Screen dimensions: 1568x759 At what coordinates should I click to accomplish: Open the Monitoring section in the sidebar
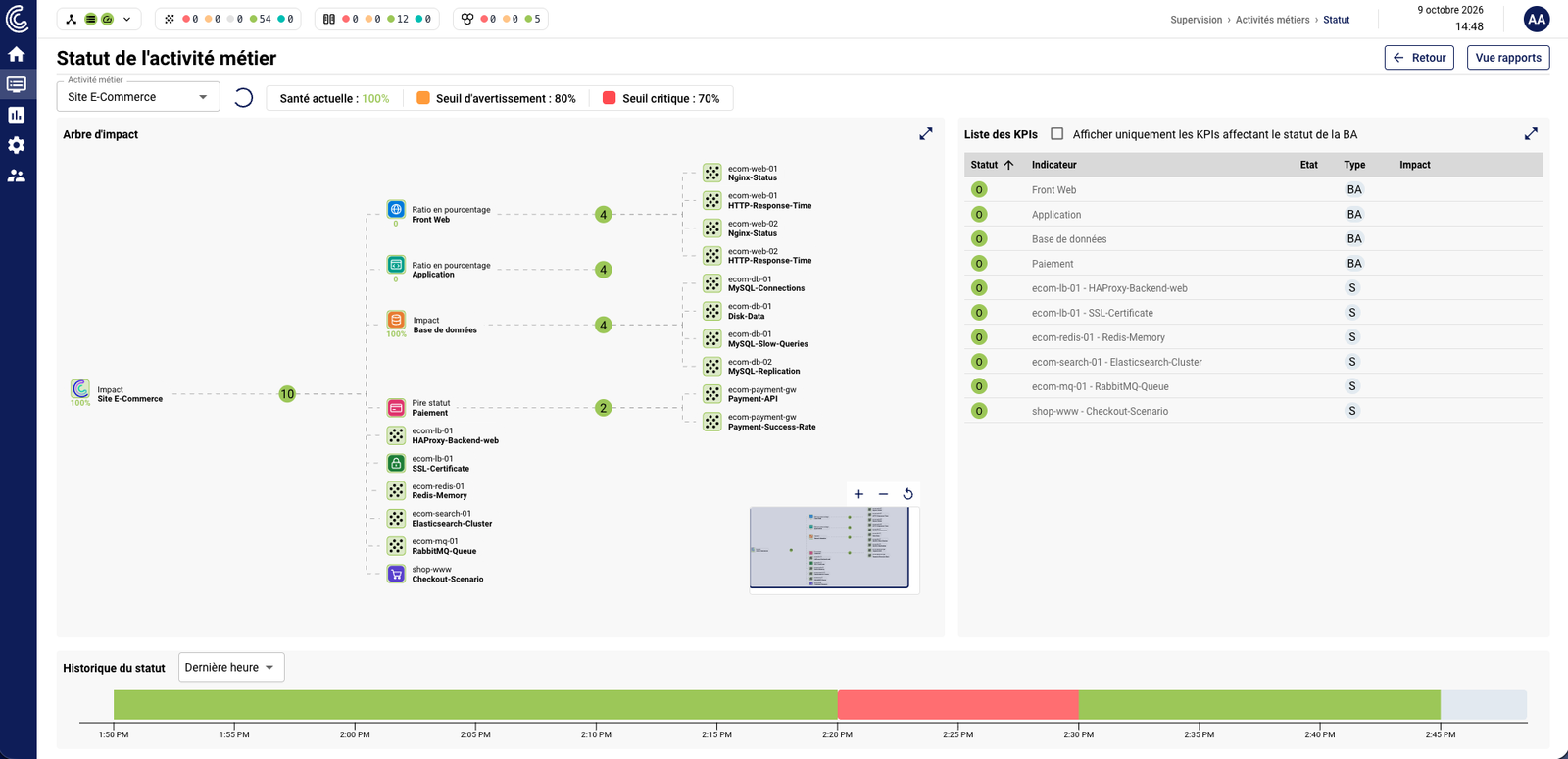click(17, 84)
